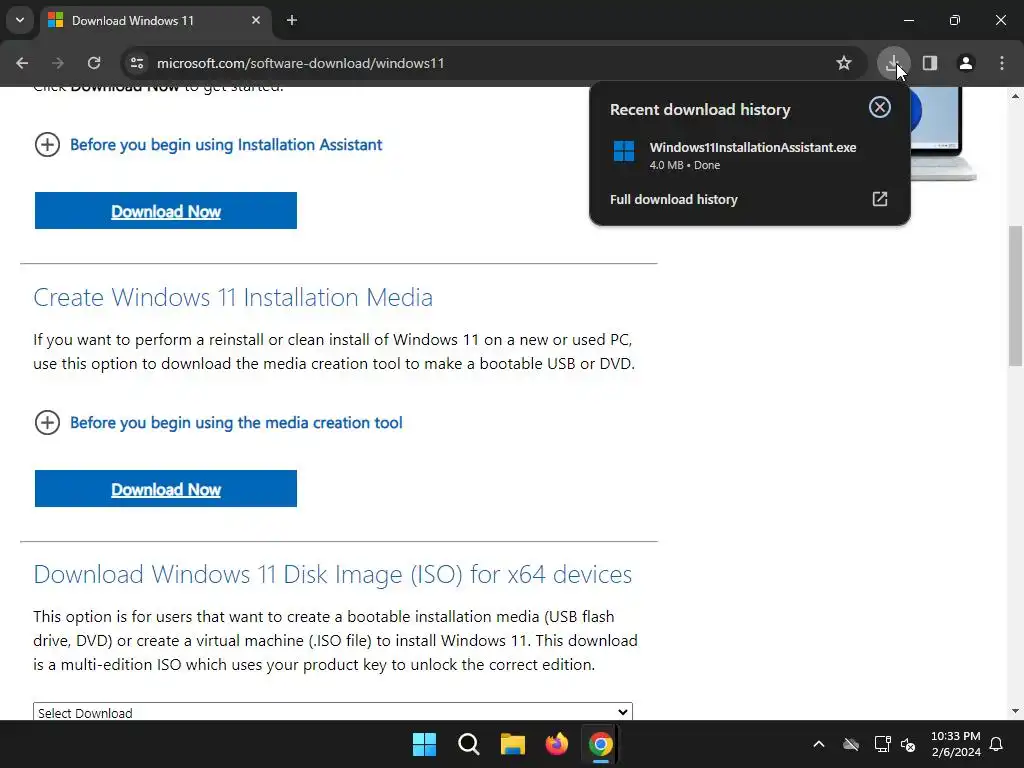Click the muted volume tray icon
1024x768 pixels.
(908, 744)
